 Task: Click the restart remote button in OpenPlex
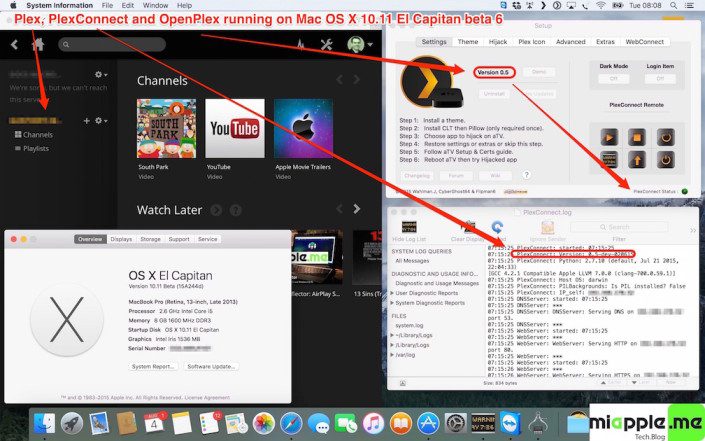[665, 137]
